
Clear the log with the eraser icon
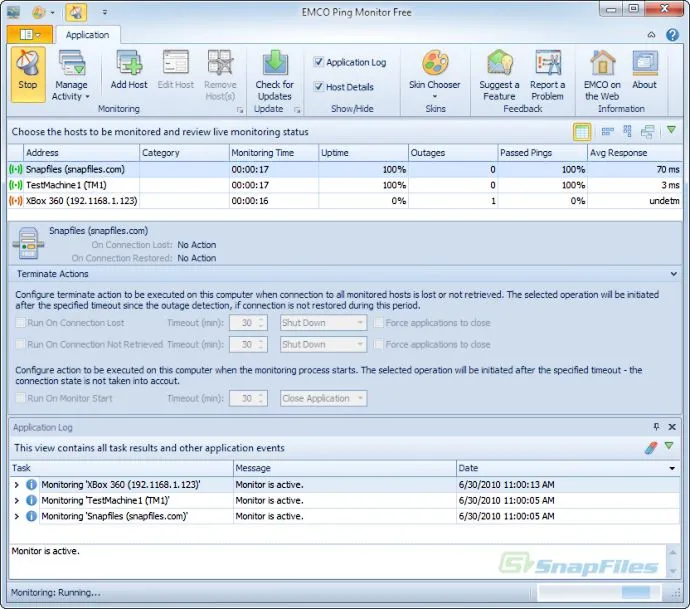click(x=651, y=448)
